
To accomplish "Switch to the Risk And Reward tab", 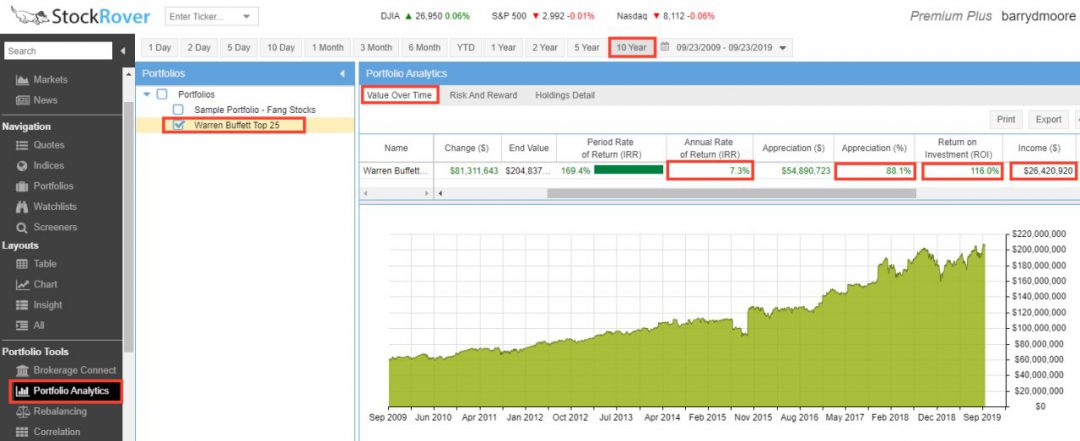I will click(483, 95).
